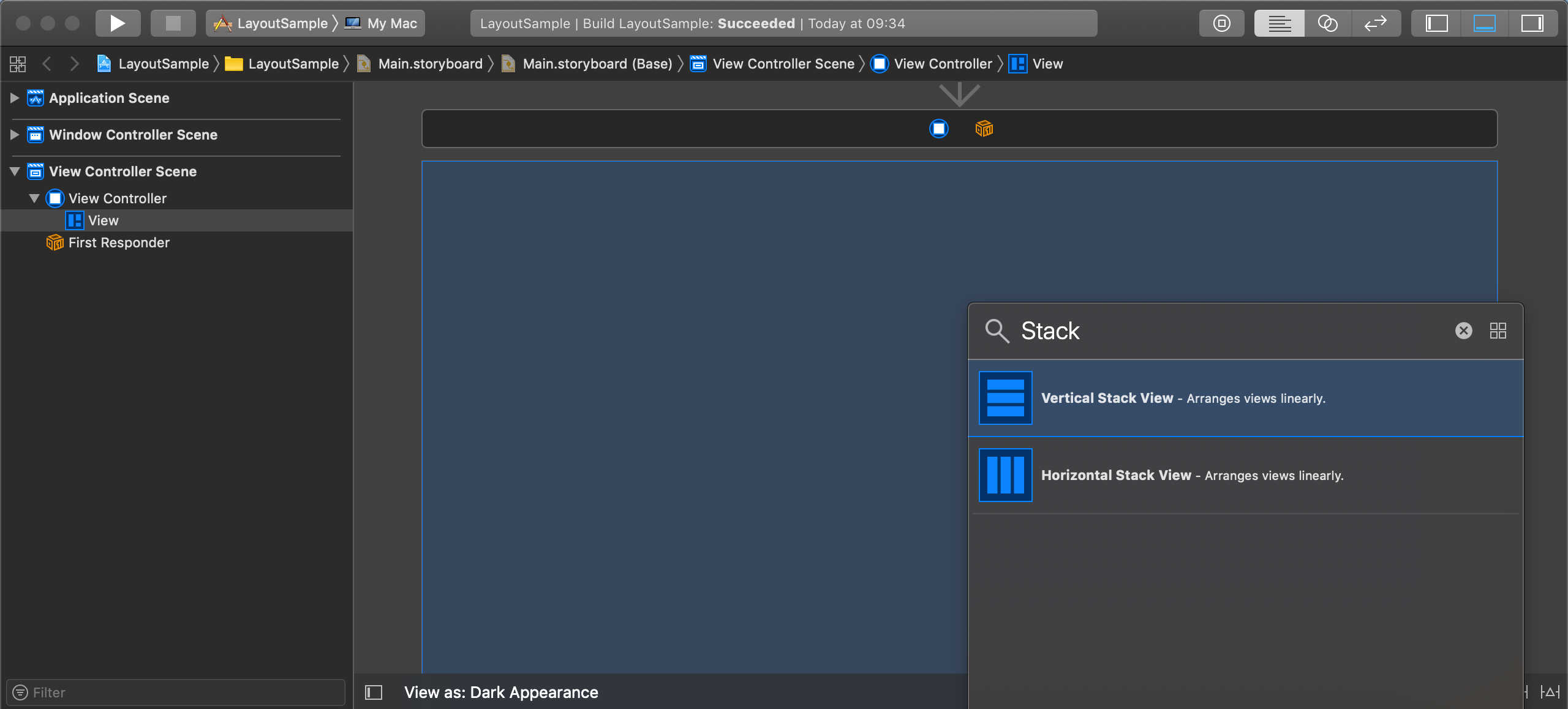
Task: Click the View Controller icon in the scene dock
Action: tap(938, 129)
